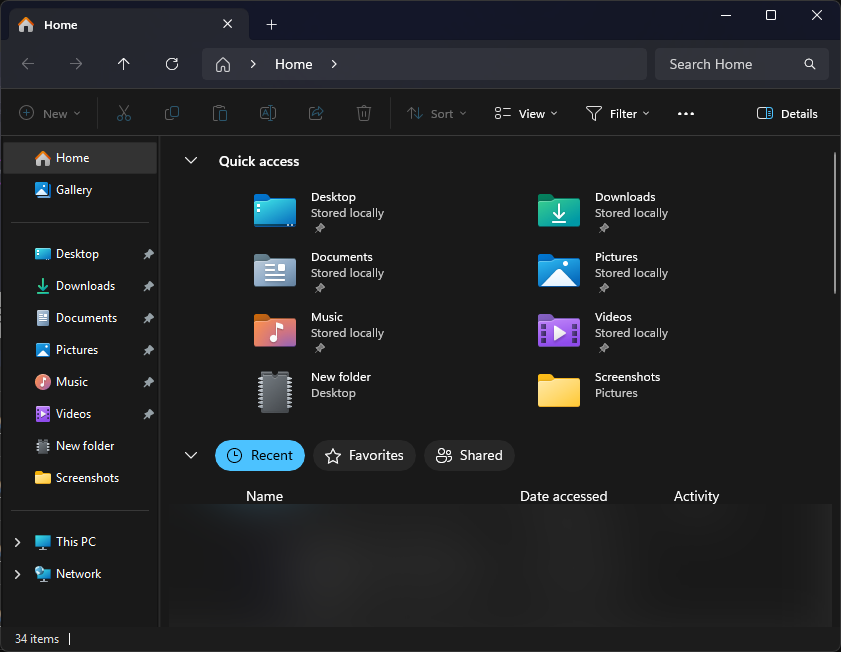Click the home icon in address bar

point(223,64)
